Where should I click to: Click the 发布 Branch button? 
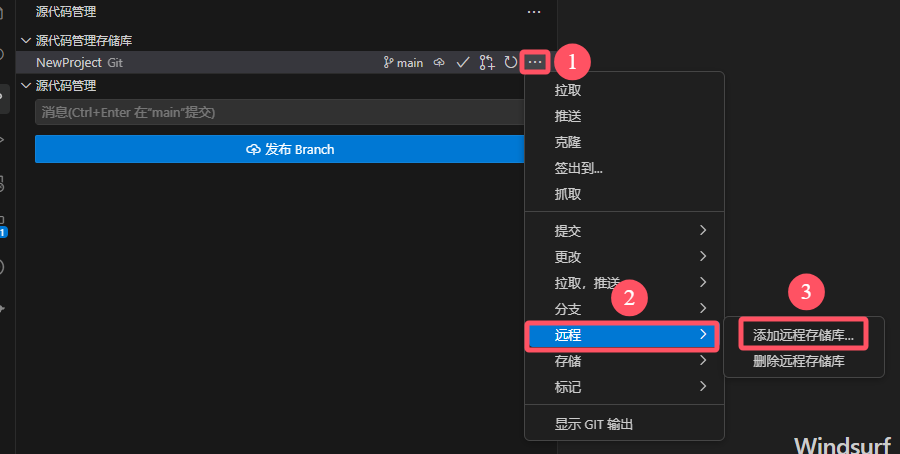pos(280,149)
